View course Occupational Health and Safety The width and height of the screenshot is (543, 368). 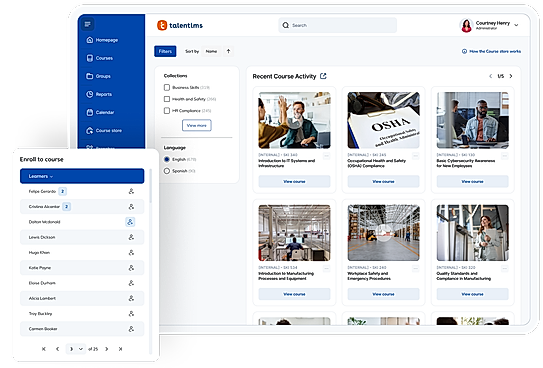[383, 181]
